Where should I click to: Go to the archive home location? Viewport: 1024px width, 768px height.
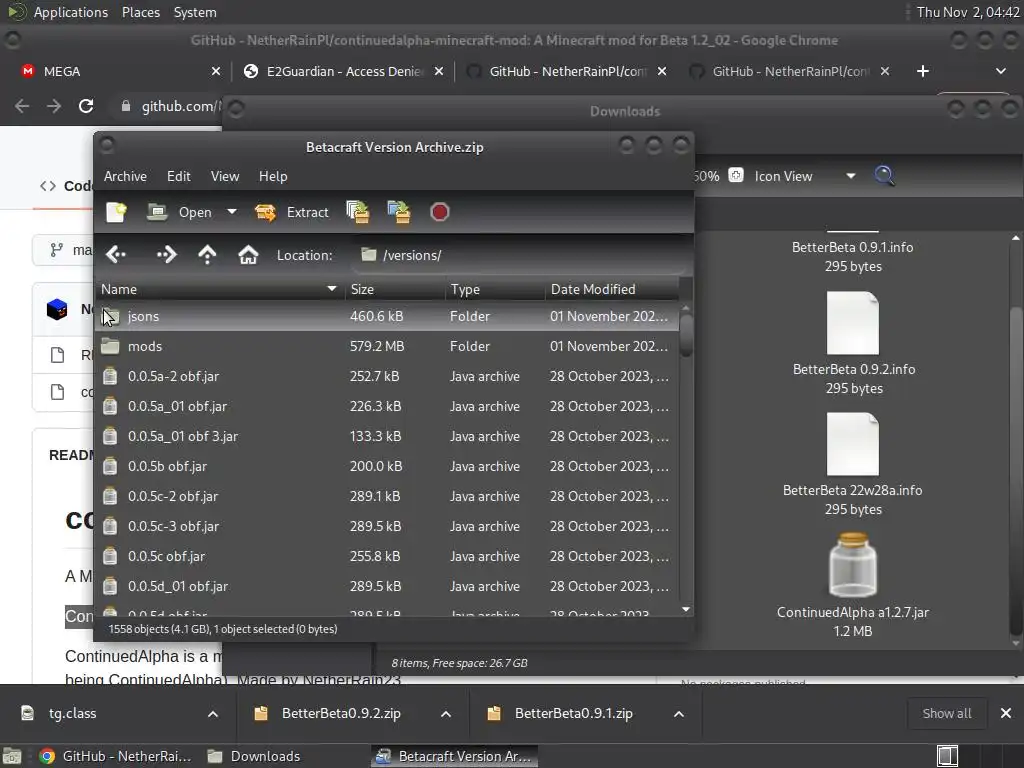pos(248,255)
